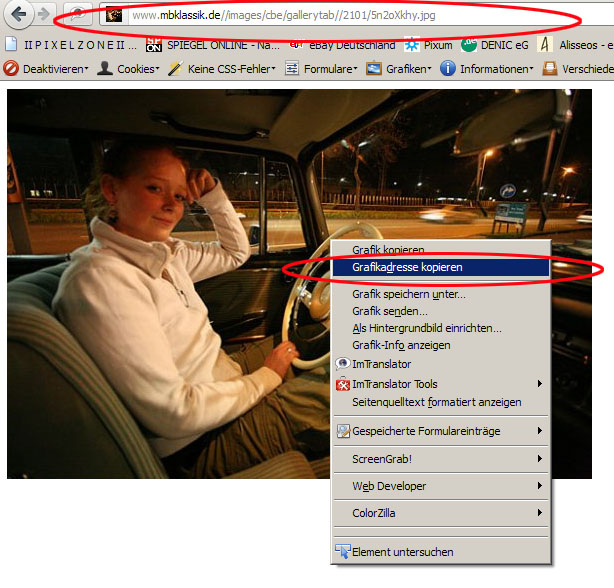Expand the Web Developer submenu
614x588 pixels.
pos(441,486)
